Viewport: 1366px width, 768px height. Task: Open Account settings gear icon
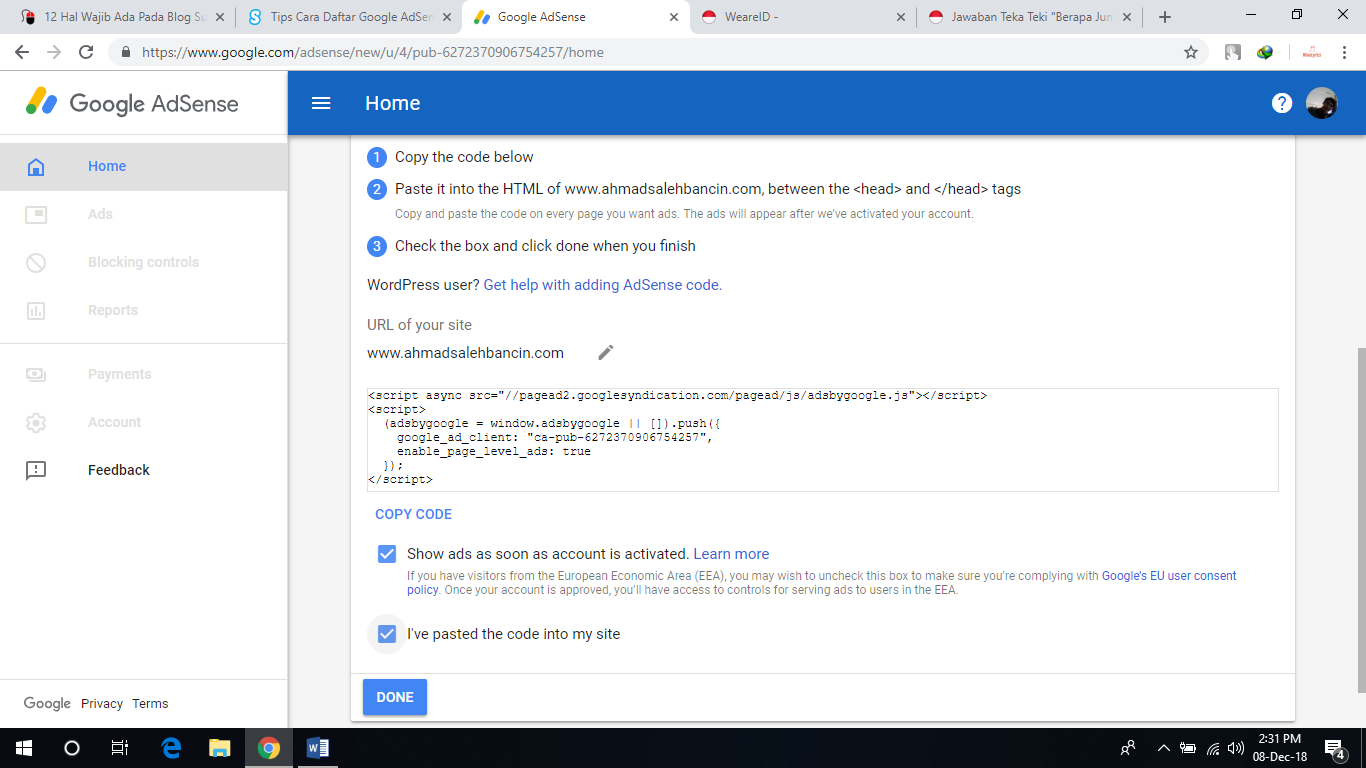click(x=36, y=421)
